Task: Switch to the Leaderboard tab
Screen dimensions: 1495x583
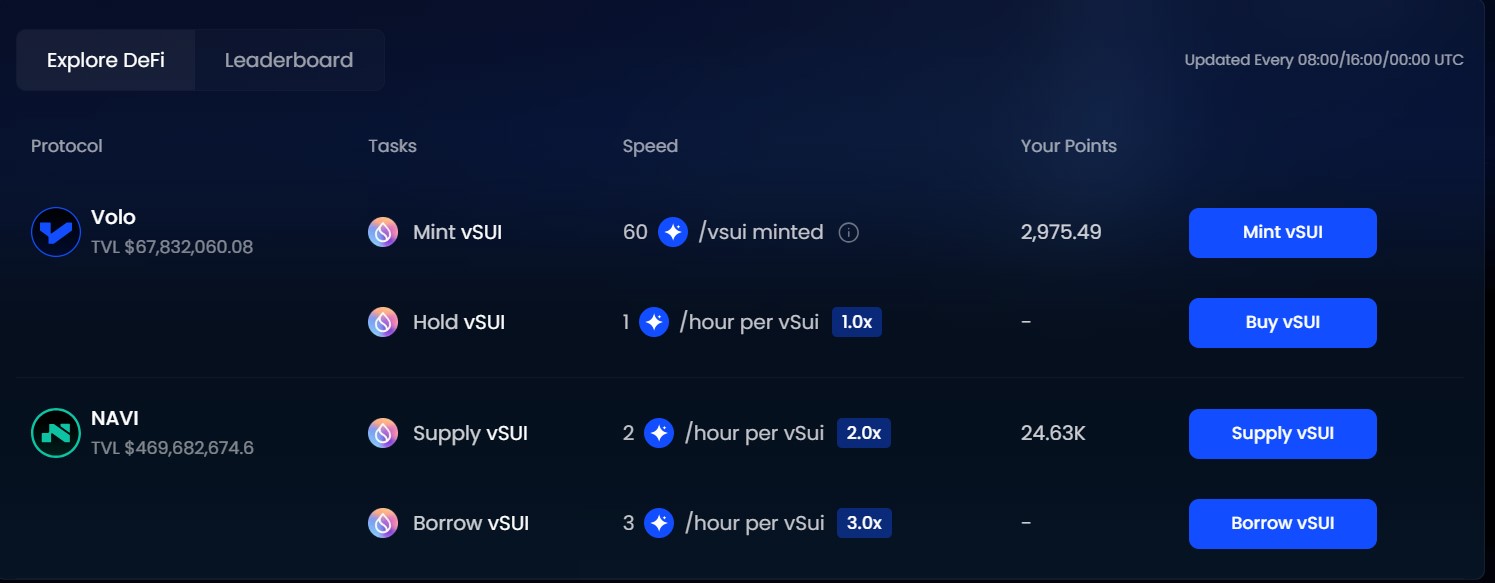Action: pyautogui.click(x=289, y=60)
